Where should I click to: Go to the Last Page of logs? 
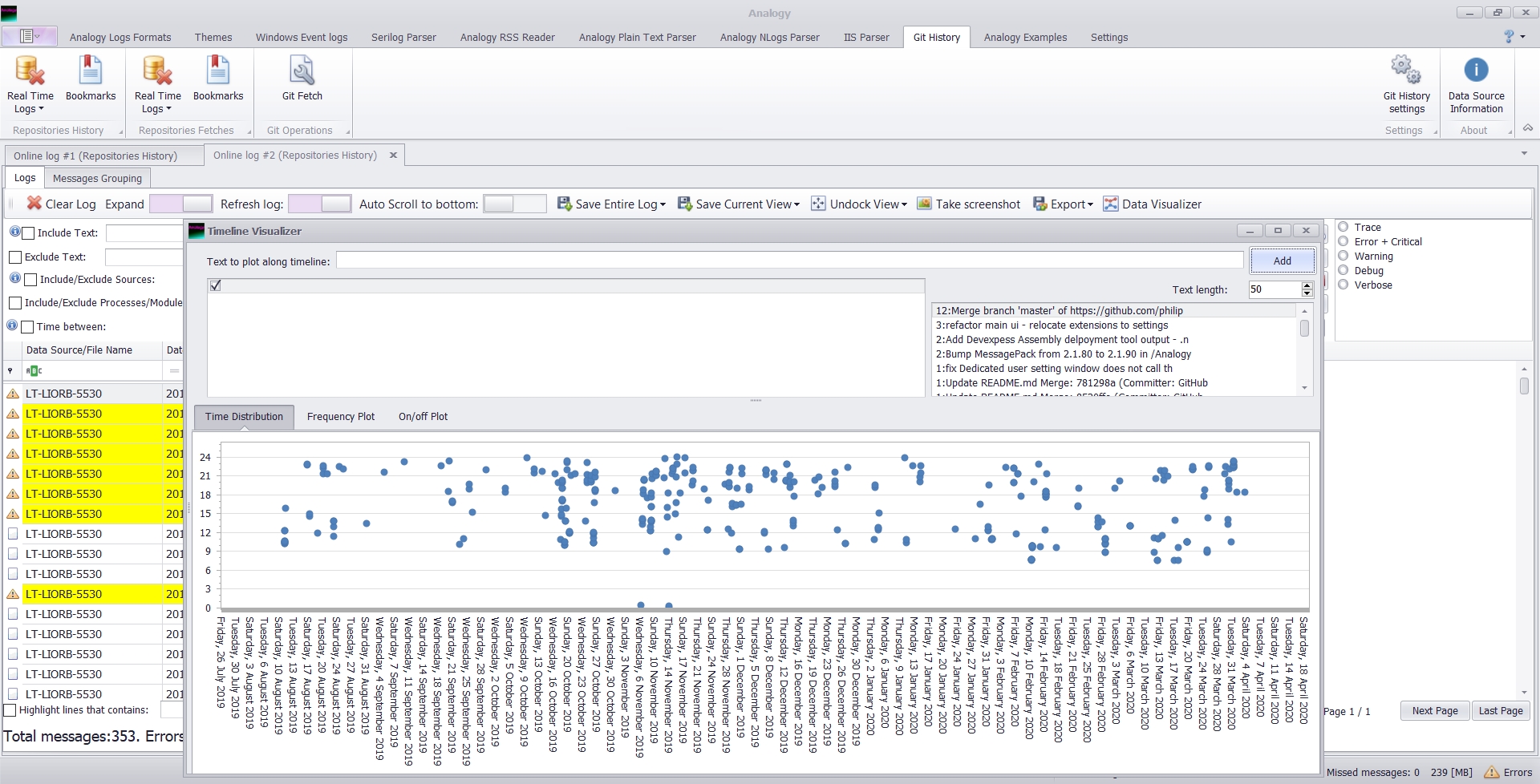[1499, 710]
